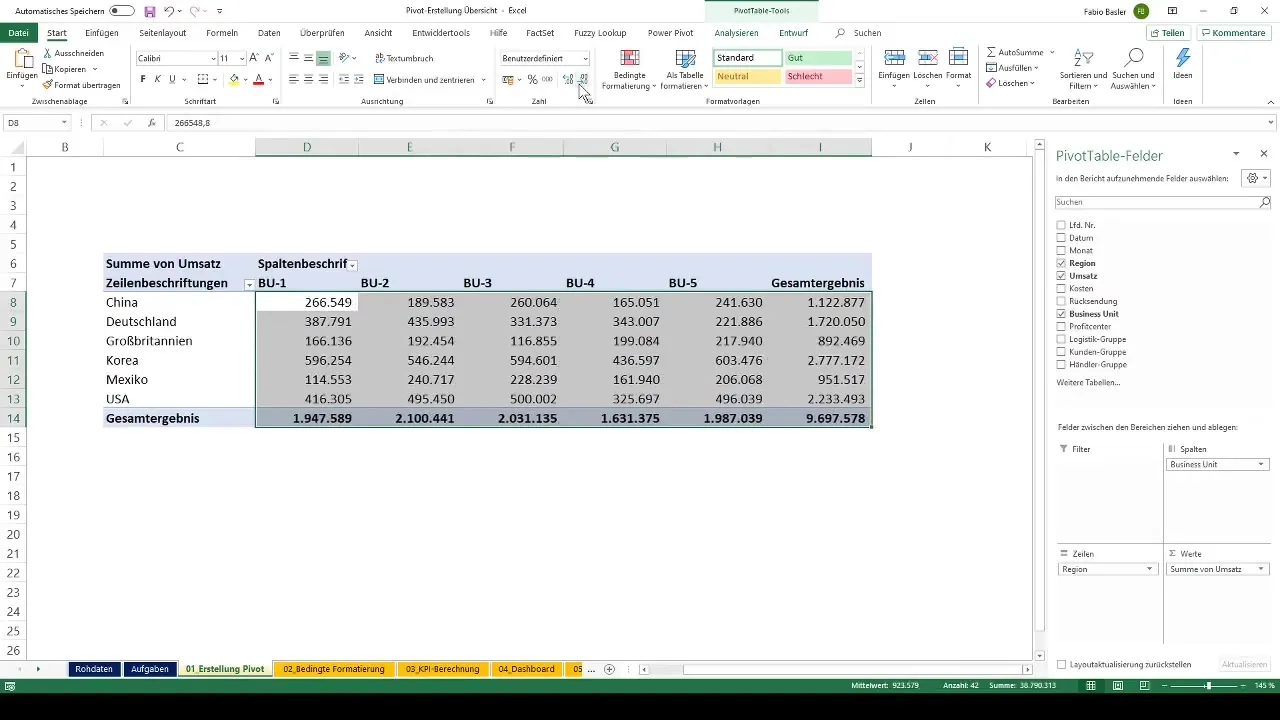Click the borders icon in Schriftart
This screenshot has height=720, width=1280.
(x=203, y=79)
